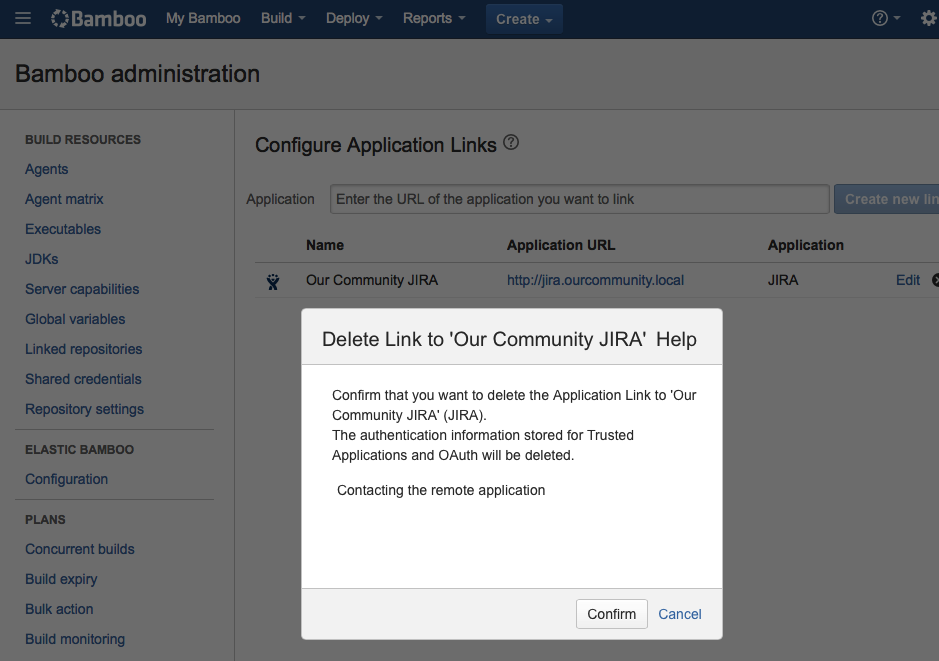
Task: Click the delete icon next to Edit
Action: pos(935,280)
